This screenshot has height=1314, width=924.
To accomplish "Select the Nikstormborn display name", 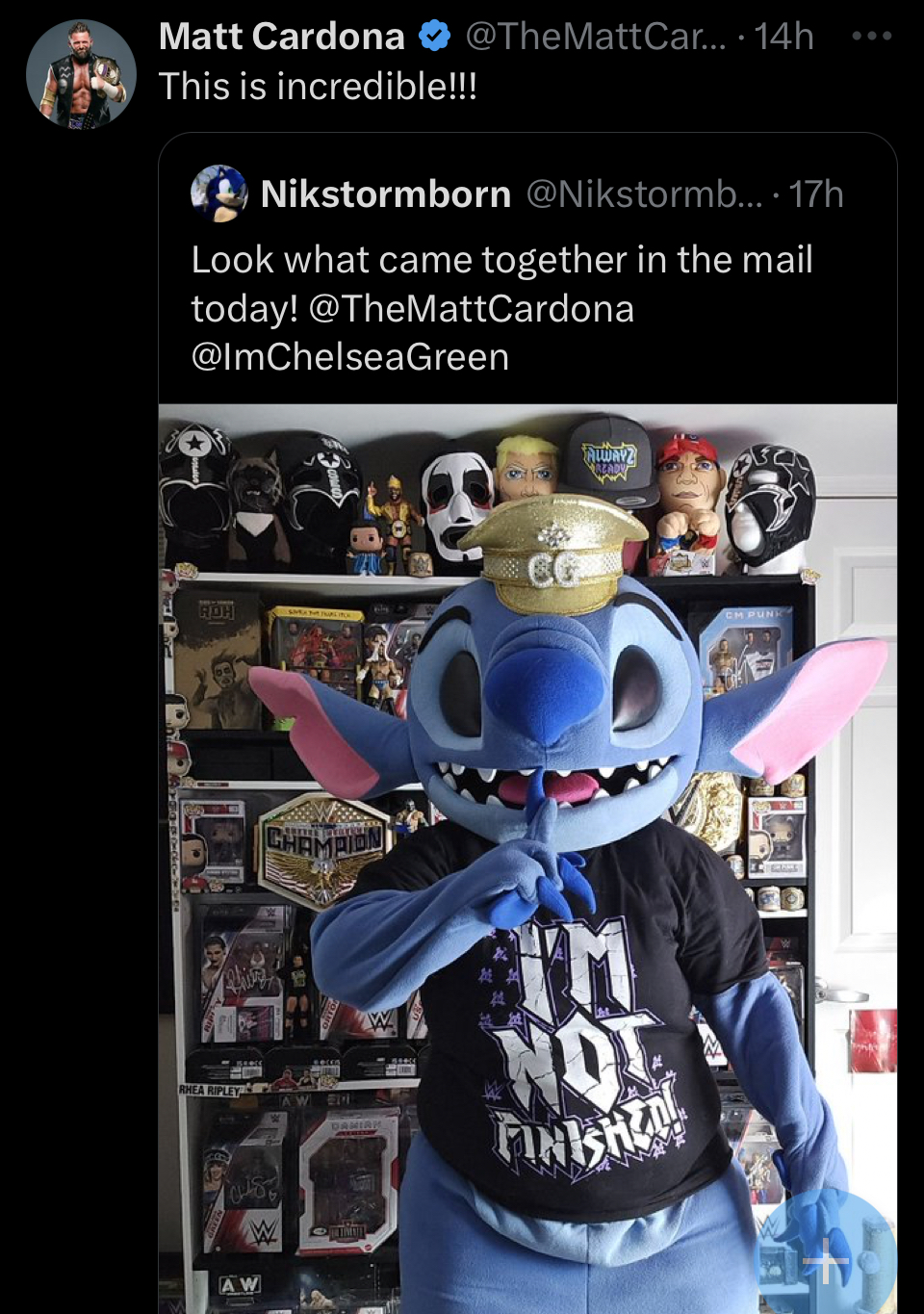I will (385, 194).
